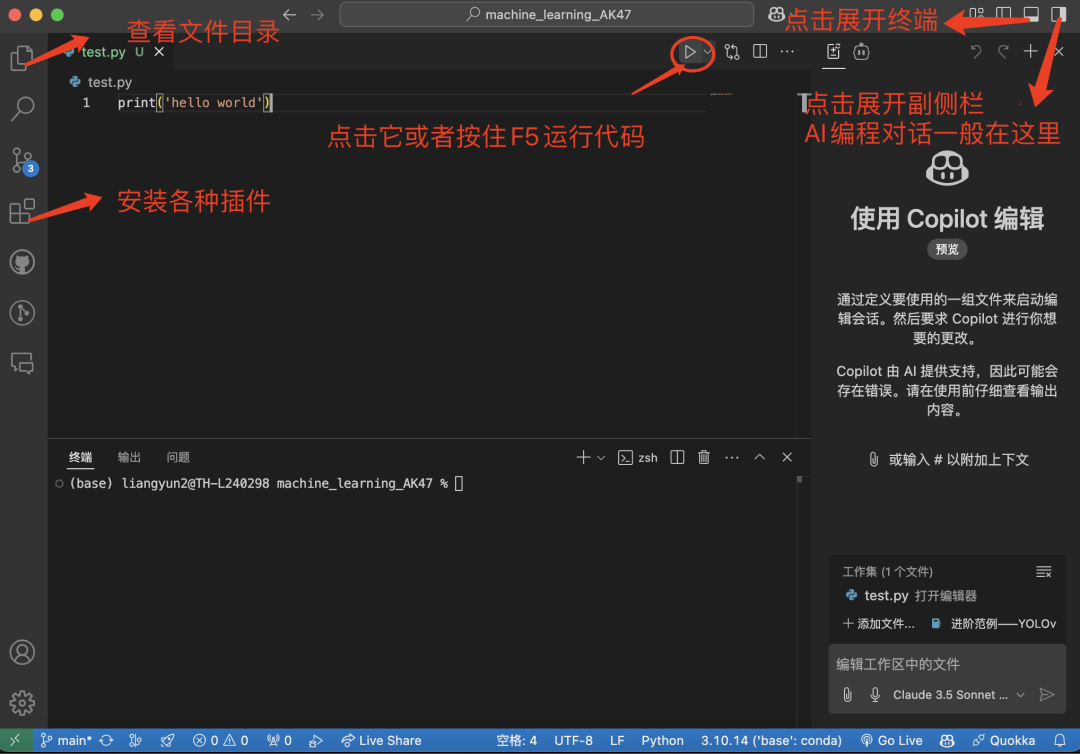
Task: Switch to Copilot Edits view icon
Action: 833,52
